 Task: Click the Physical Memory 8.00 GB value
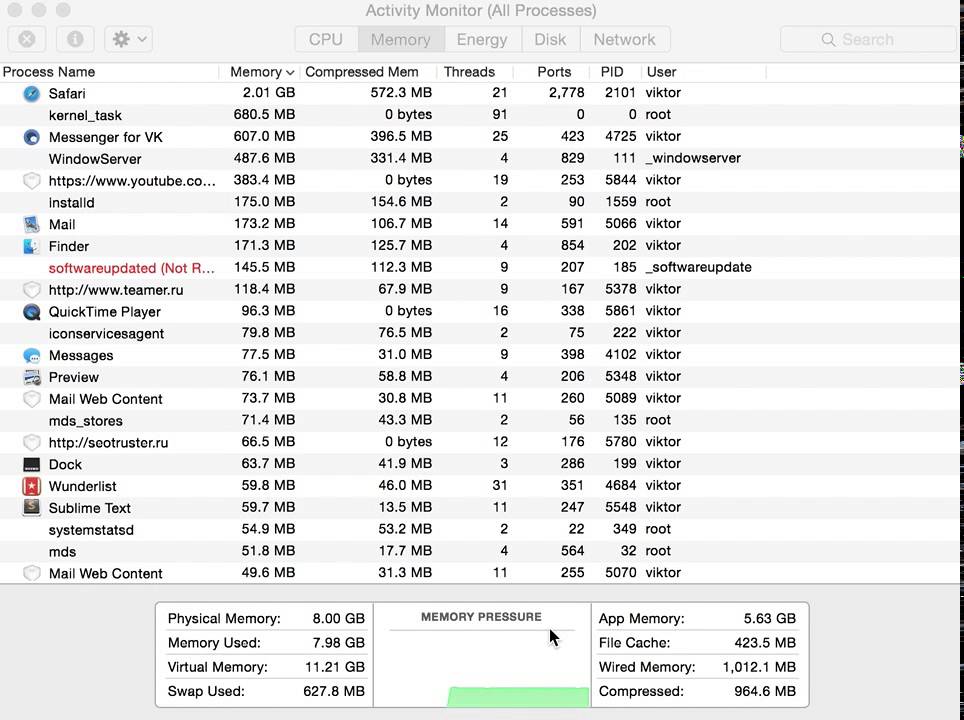click(x=339, y=619)
